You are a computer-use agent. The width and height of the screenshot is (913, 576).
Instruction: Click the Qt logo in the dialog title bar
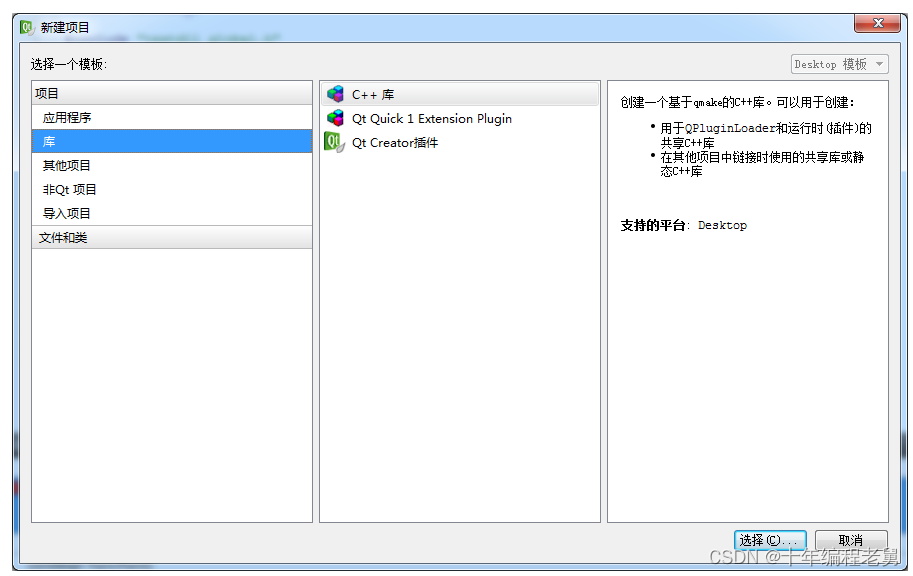point(24,27)
